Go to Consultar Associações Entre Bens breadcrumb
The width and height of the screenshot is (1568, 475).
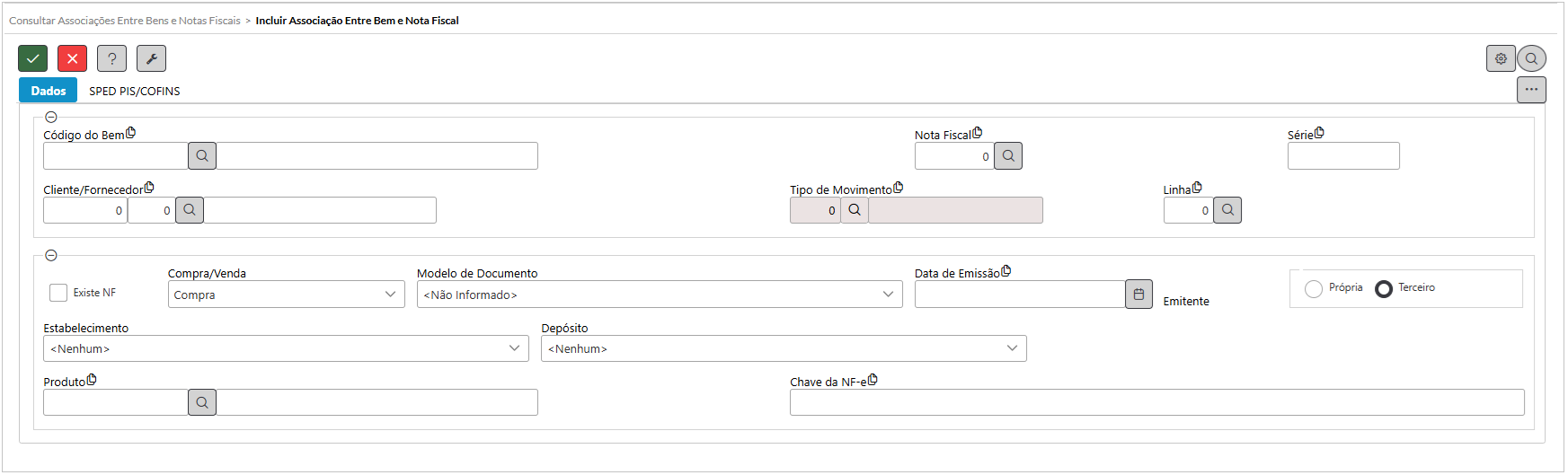click(124, 21)
